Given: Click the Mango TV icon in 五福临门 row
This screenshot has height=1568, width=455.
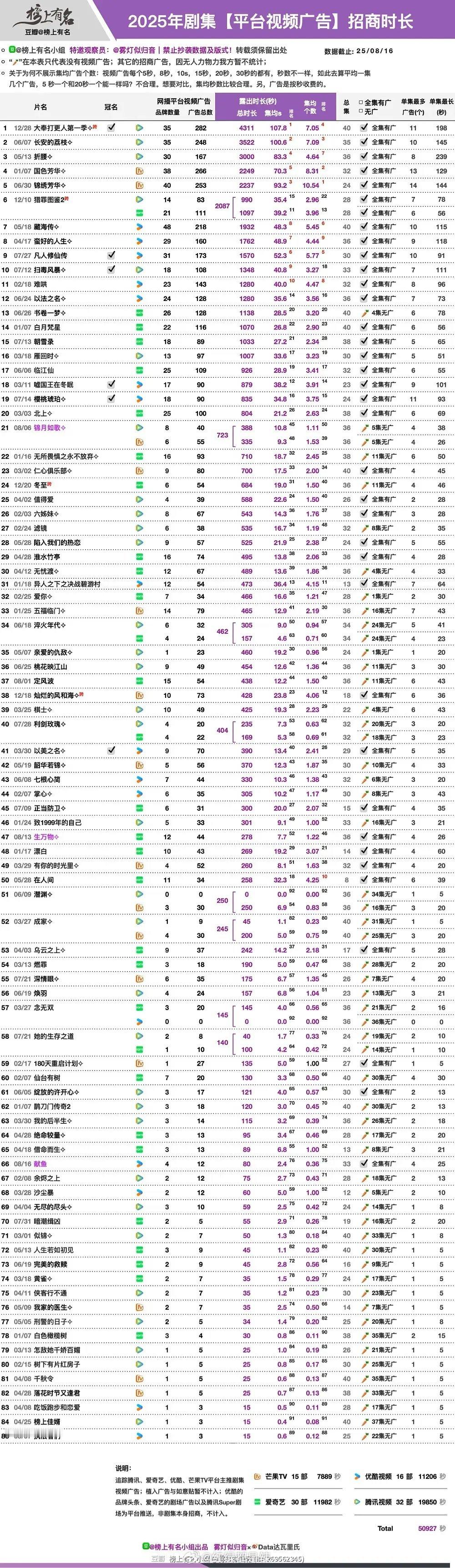Looking at the screenshot, I should [140, 611].
